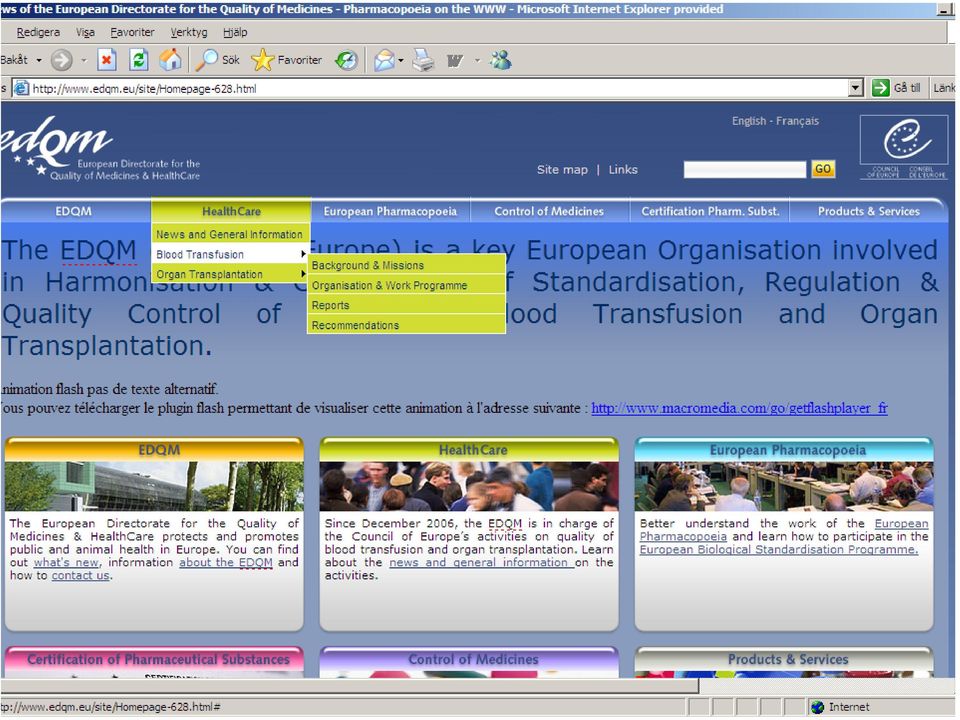Click the Mail envelope icon

(x=384, y=60)
